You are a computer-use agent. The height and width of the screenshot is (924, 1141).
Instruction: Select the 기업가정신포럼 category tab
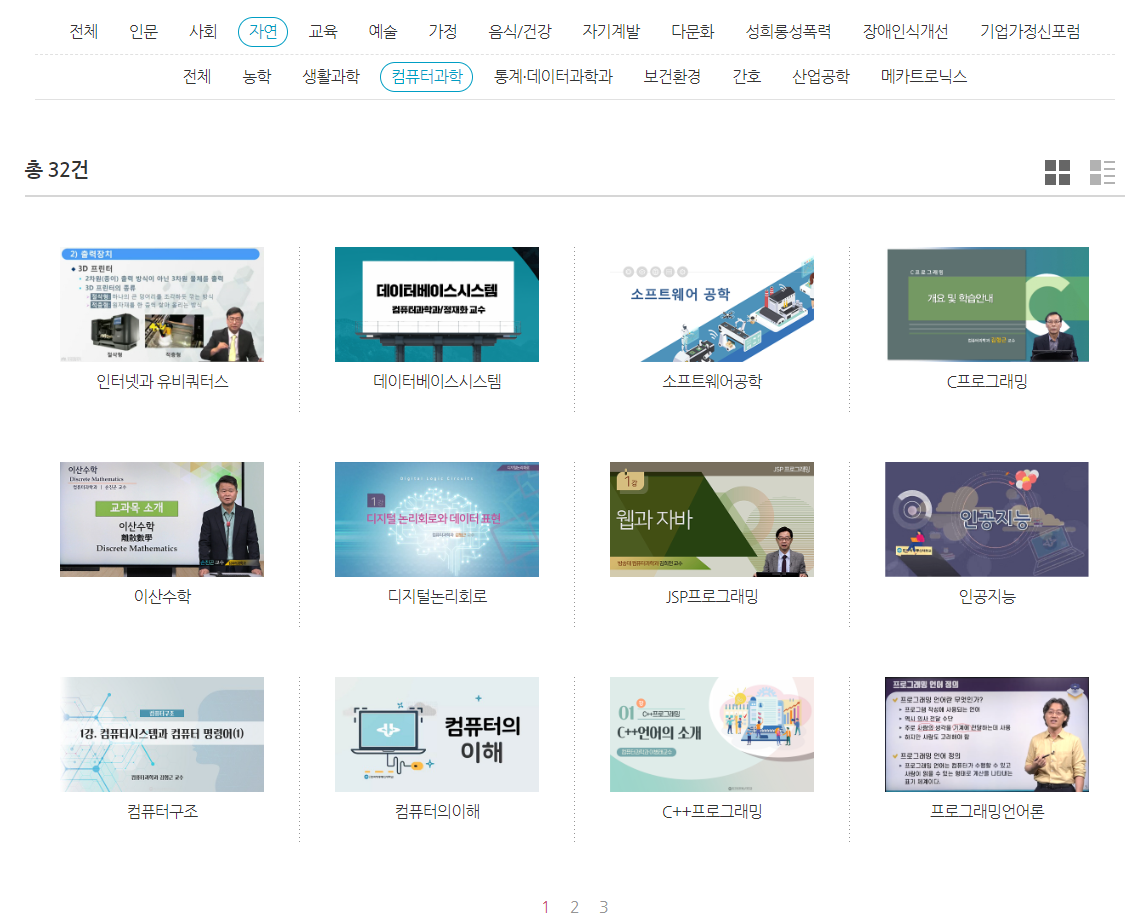coord(1030,31)
